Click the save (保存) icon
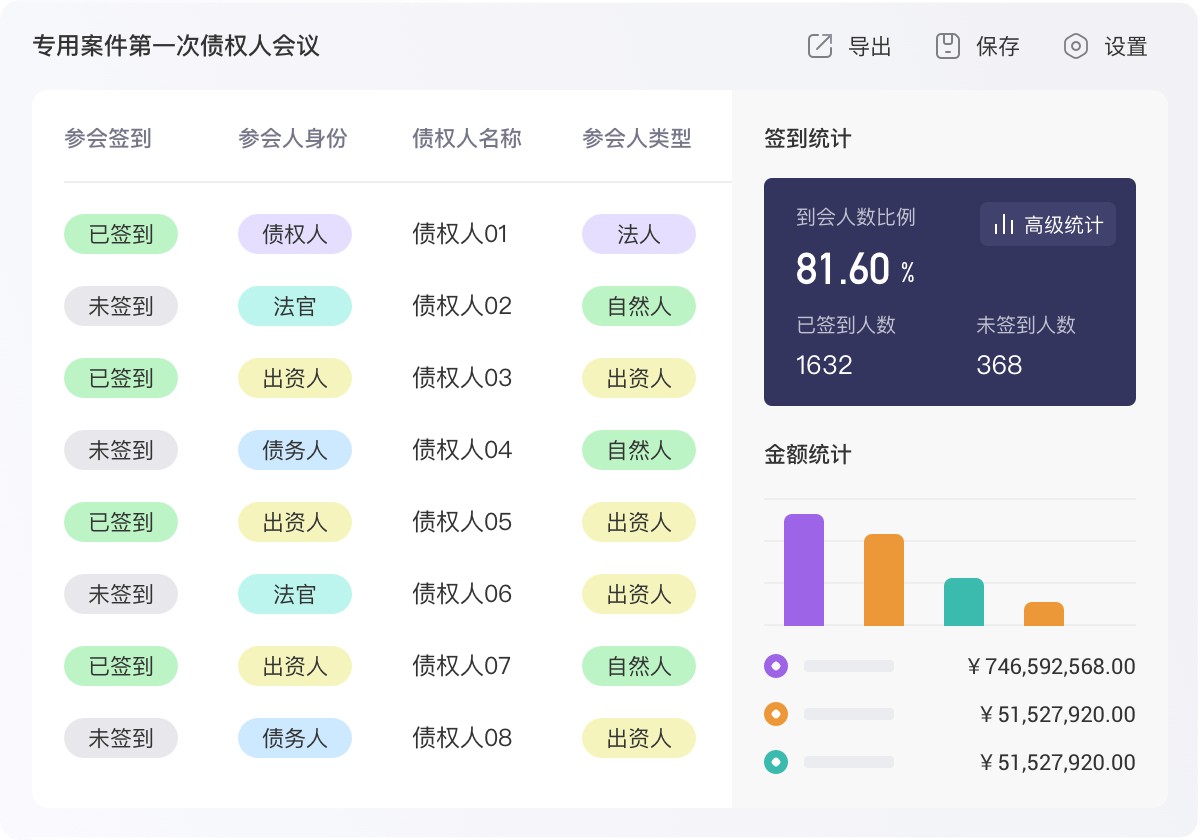Viewport: 1200px width, 840px height. pos(948,46)
